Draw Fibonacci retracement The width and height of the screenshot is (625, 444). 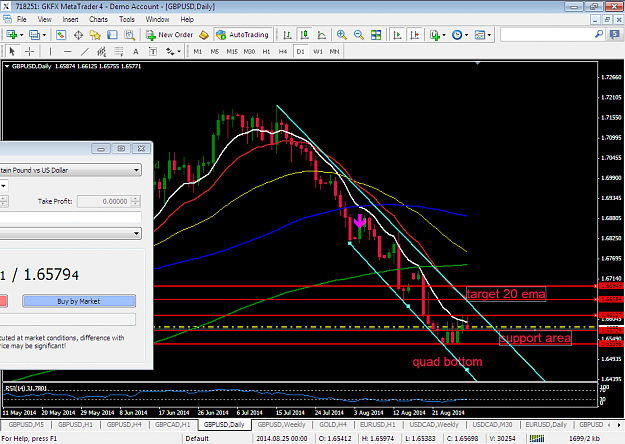[x=119, y=51]
